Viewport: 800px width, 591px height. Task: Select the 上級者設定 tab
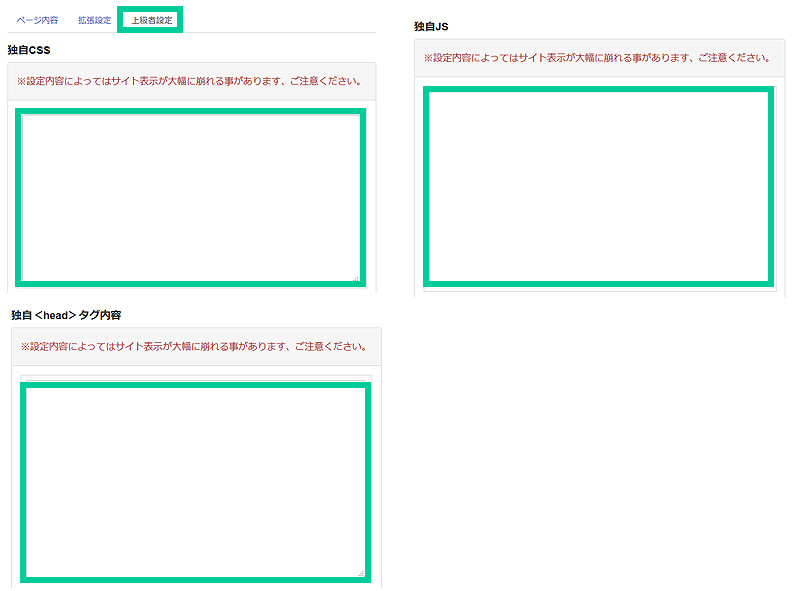click(x=152, y=20)
